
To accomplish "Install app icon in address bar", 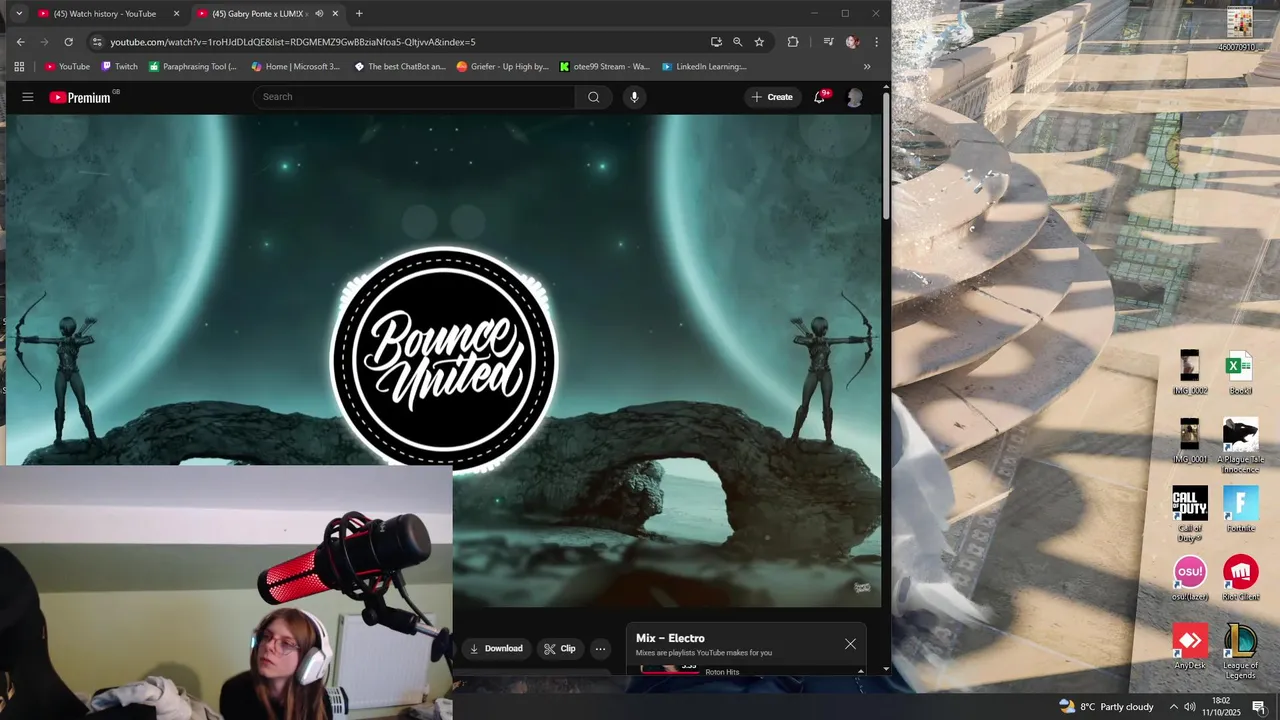I will point(716,42).
